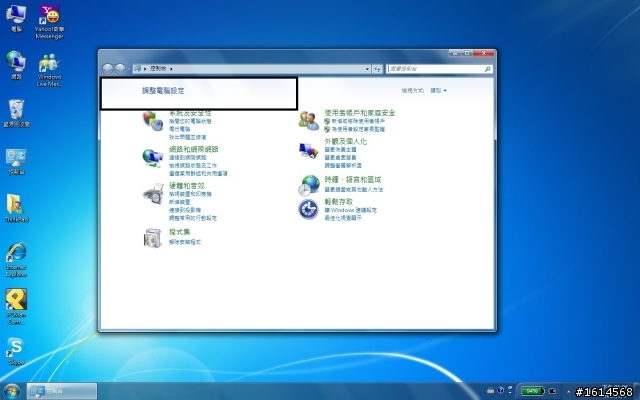This screenshot has width=640, height=400.
Task: Select the Skype desktop shortcut
Action: pyautogui.click(x=16, y=351)
